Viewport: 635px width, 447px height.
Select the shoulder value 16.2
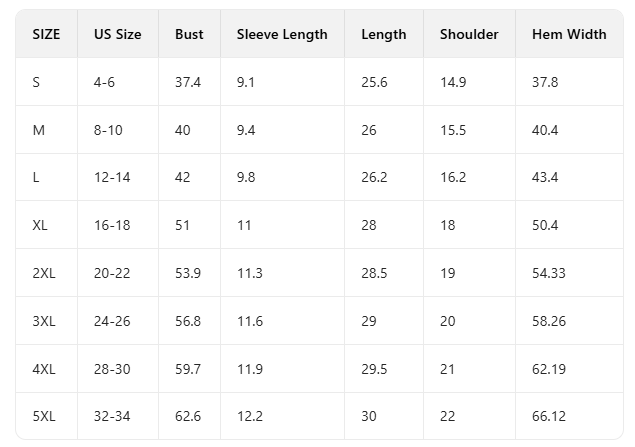click(x=453, y=177)
